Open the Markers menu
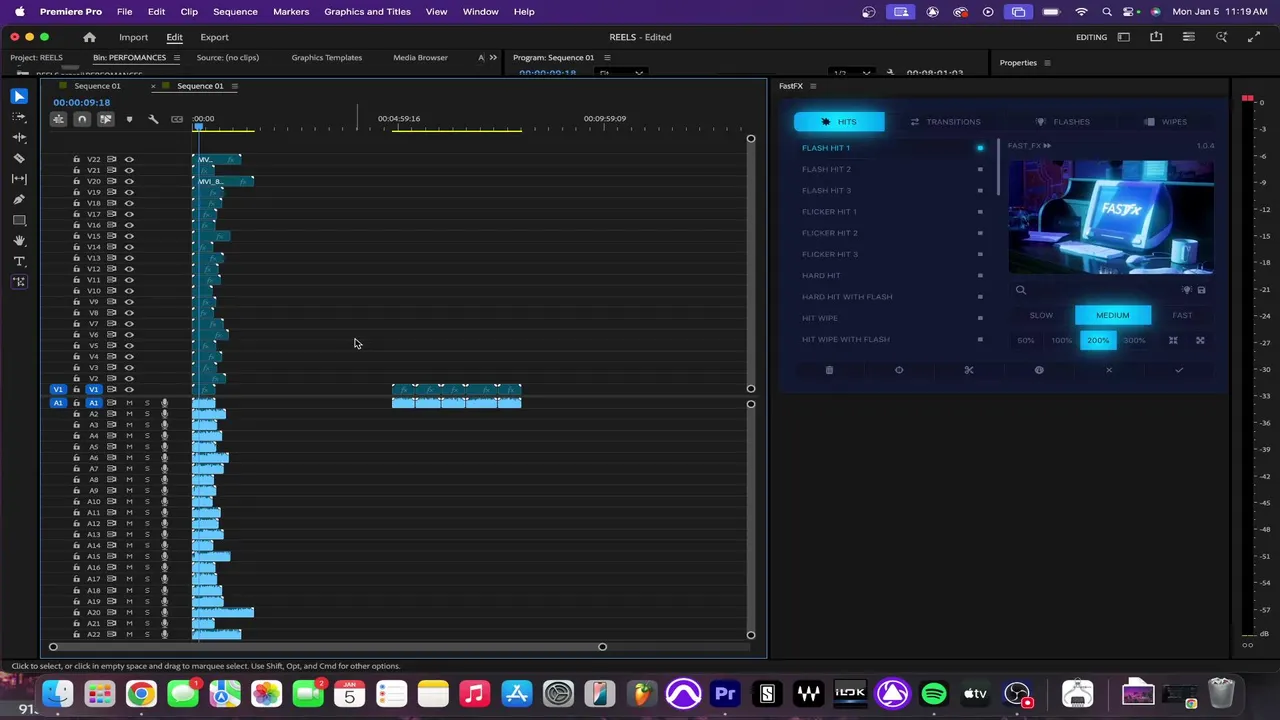The image size is (1280, 720). coord(291,11)
